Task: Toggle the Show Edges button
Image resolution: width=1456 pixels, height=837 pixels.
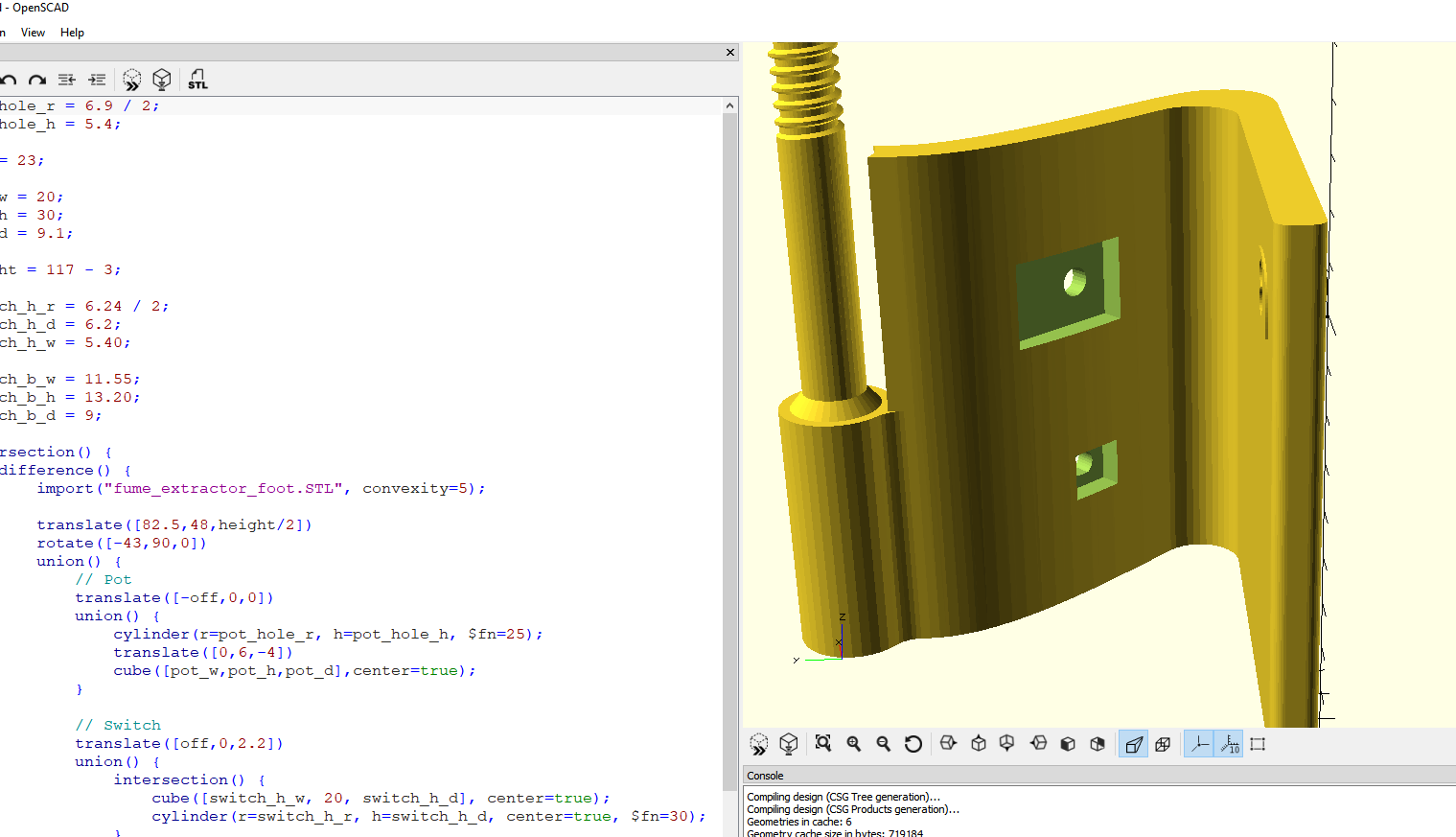Action: [x=1258, y=744]
